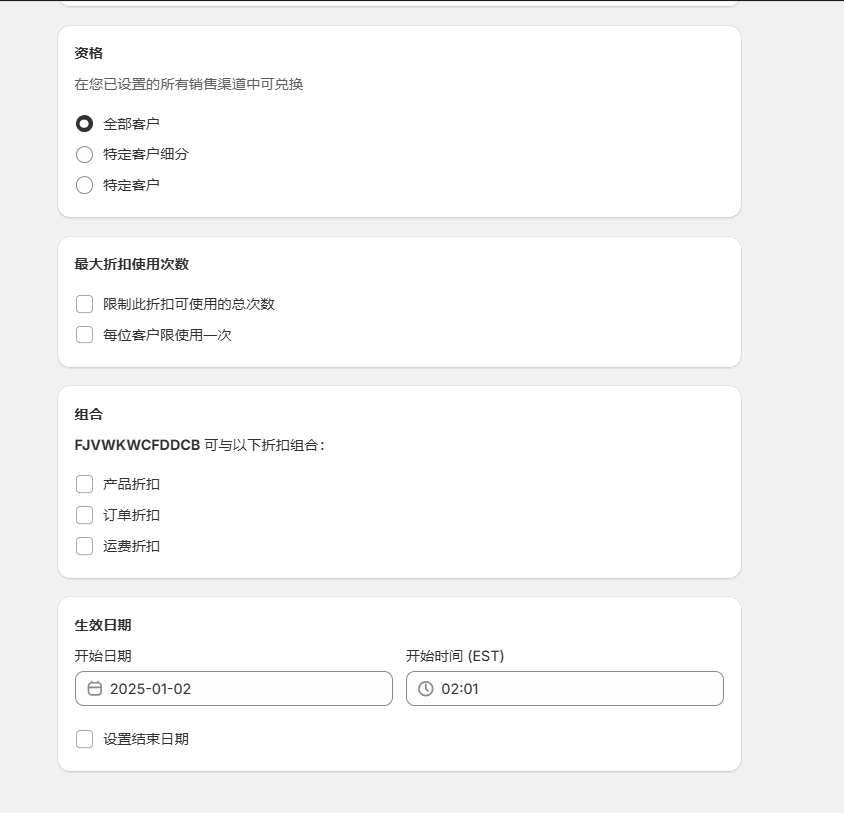844x813 pixels.
Task: Click the scrollbar on the right edge
Action: (x=838, y=400)
